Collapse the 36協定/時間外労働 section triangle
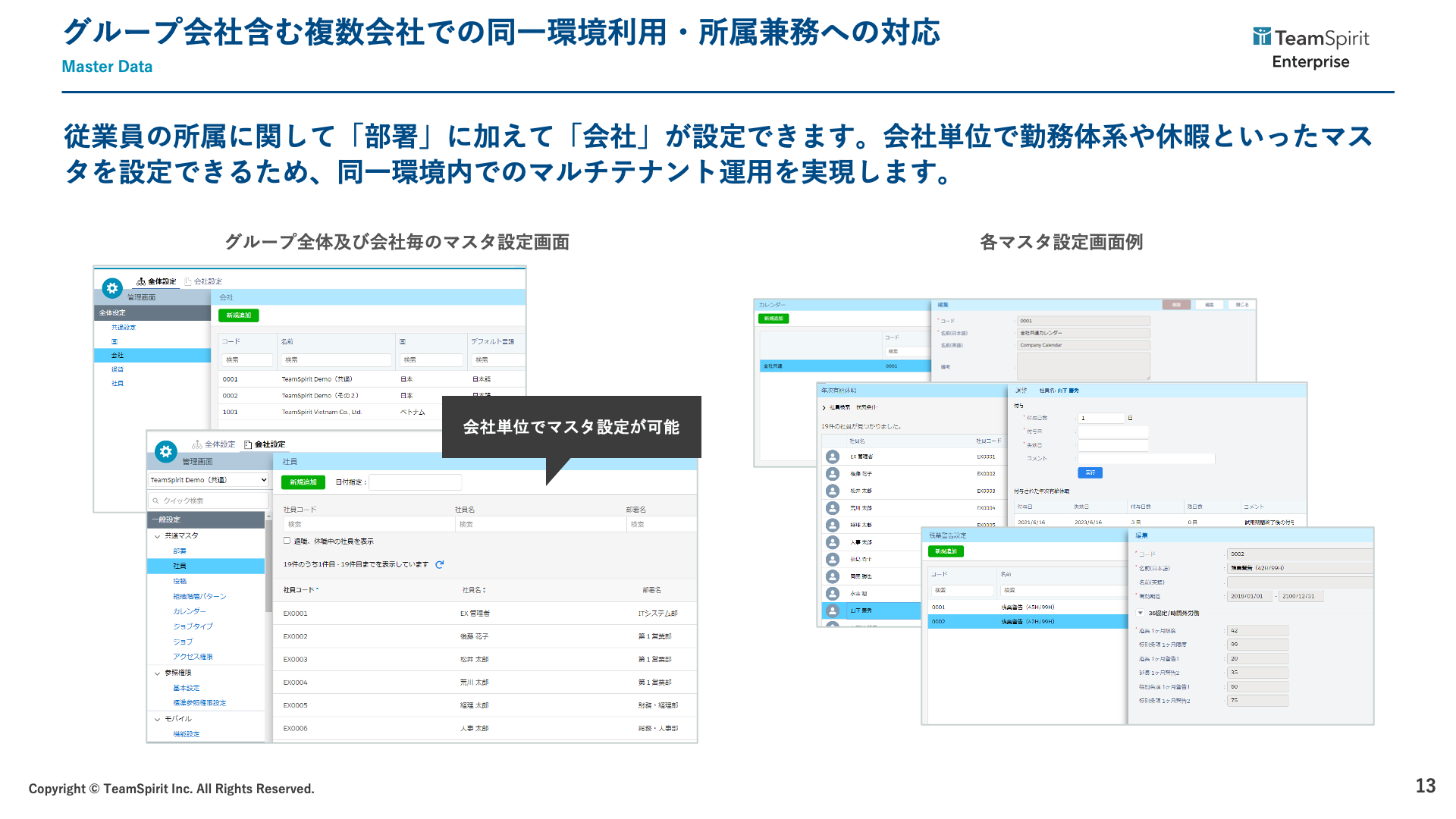1456x819 pixels. 1140,613
